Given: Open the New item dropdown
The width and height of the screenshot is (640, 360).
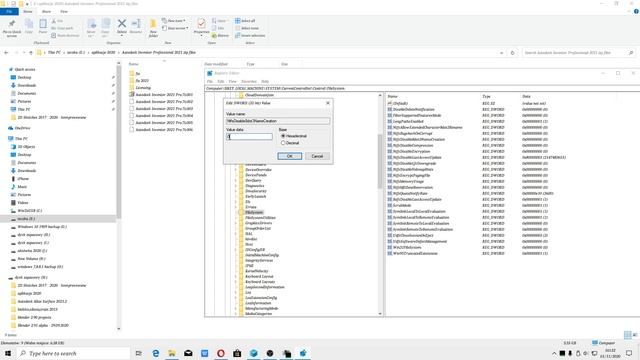Looking at the screenshot, I should pyautogui.click(x=174, y=21).
